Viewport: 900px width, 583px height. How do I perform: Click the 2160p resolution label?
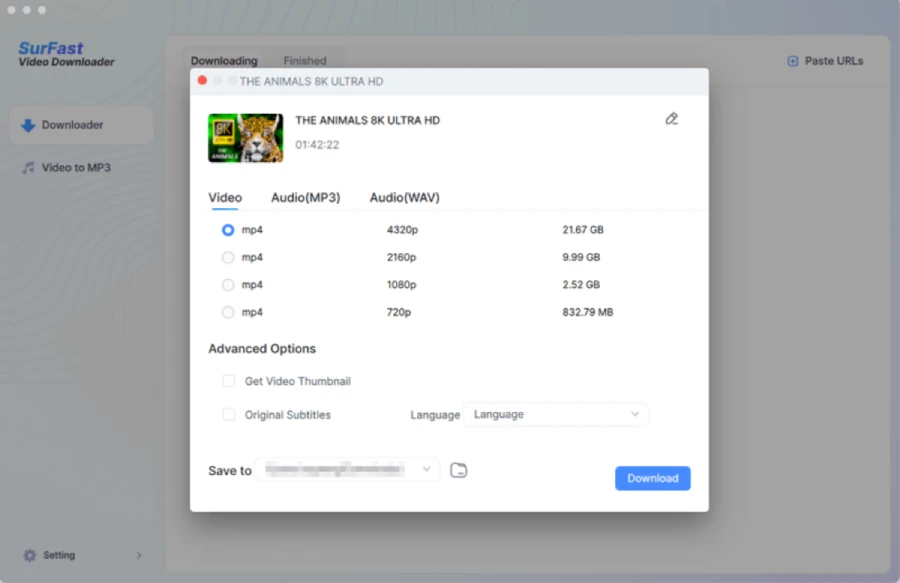click(401, 257)
